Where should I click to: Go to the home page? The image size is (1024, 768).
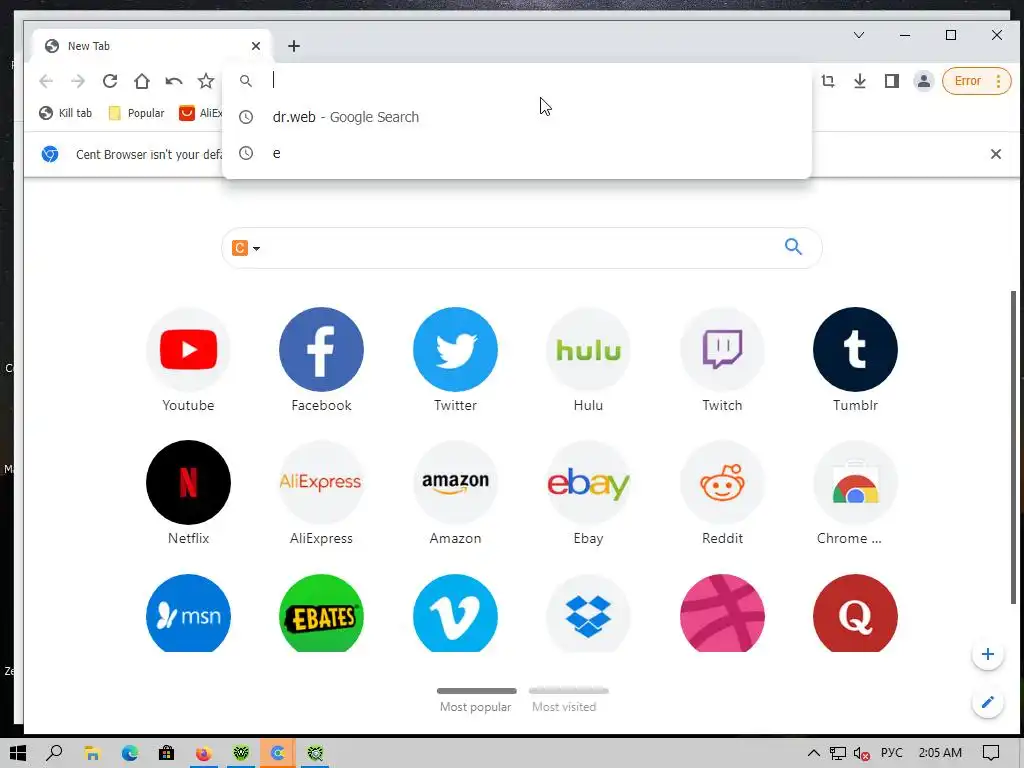[x=142, y=81]
